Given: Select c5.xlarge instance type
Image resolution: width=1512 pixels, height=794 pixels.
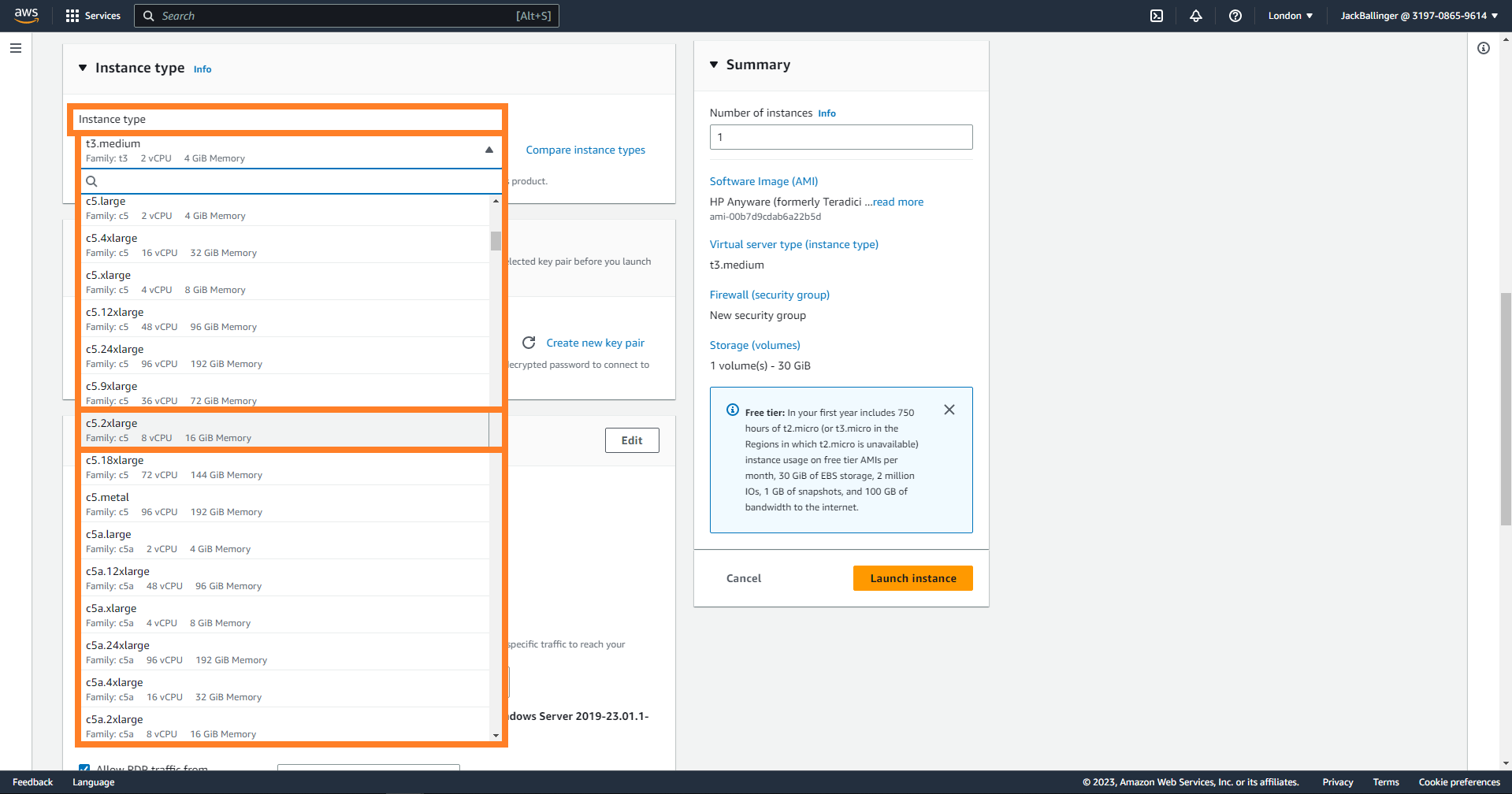Looking at the screenshot, I should (285, 282).
